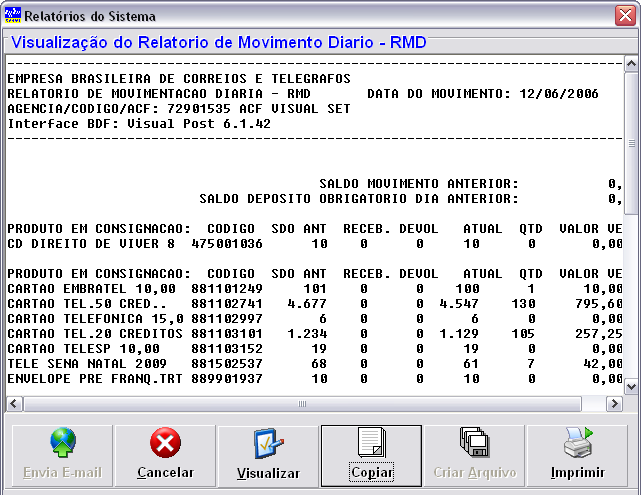This screenshot has width=641, height=495.
Task: Click the CARTAO EMBRATEL 10,00 row name
Action: [92, 289]
